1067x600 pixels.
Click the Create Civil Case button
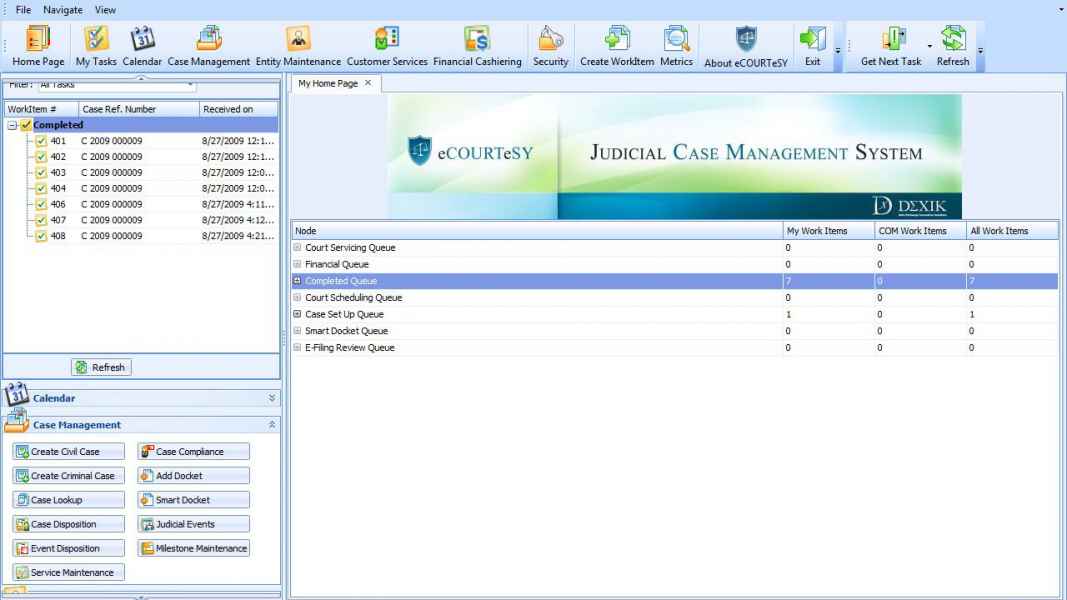click(69, 452)
